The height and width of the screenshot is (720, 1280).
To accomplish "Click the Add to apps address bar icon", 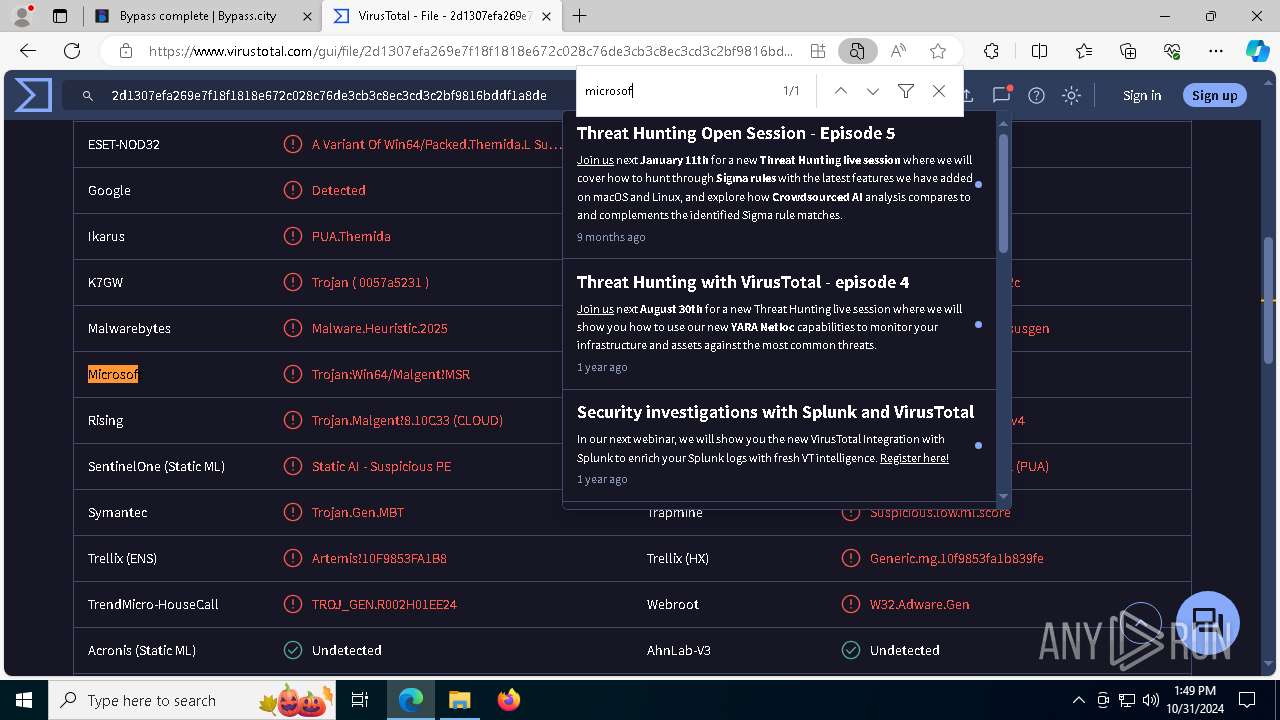I will pyautogui.click(x=818, y=51).
